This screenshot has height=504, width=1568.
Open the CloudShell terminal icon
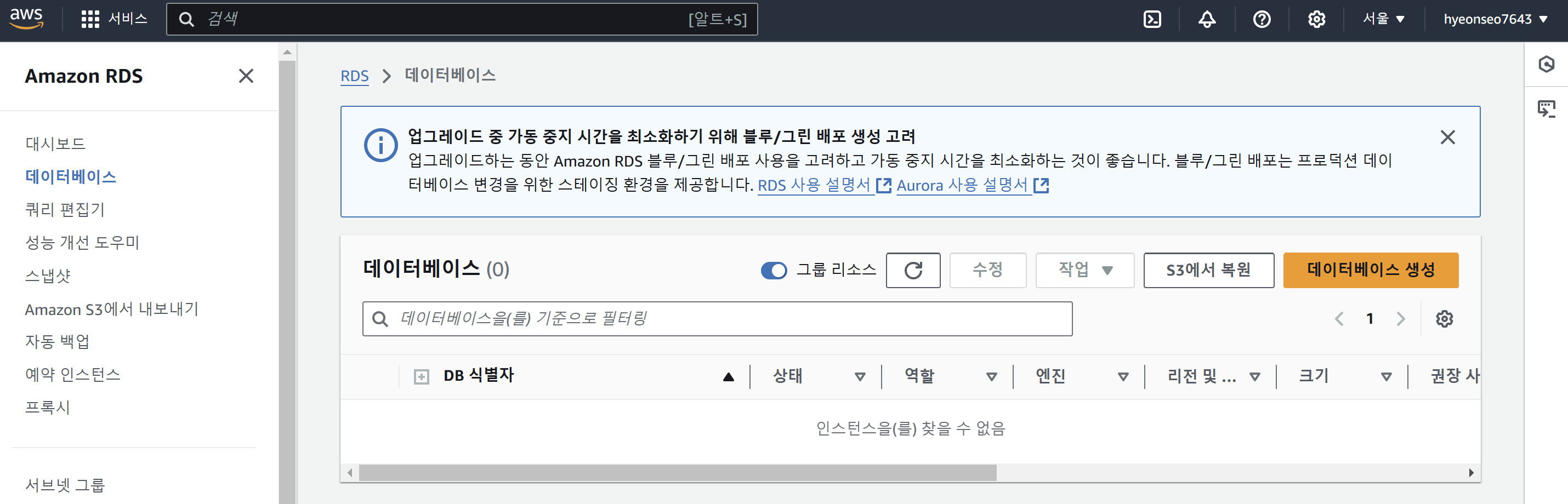click(x=1152, y=20)
